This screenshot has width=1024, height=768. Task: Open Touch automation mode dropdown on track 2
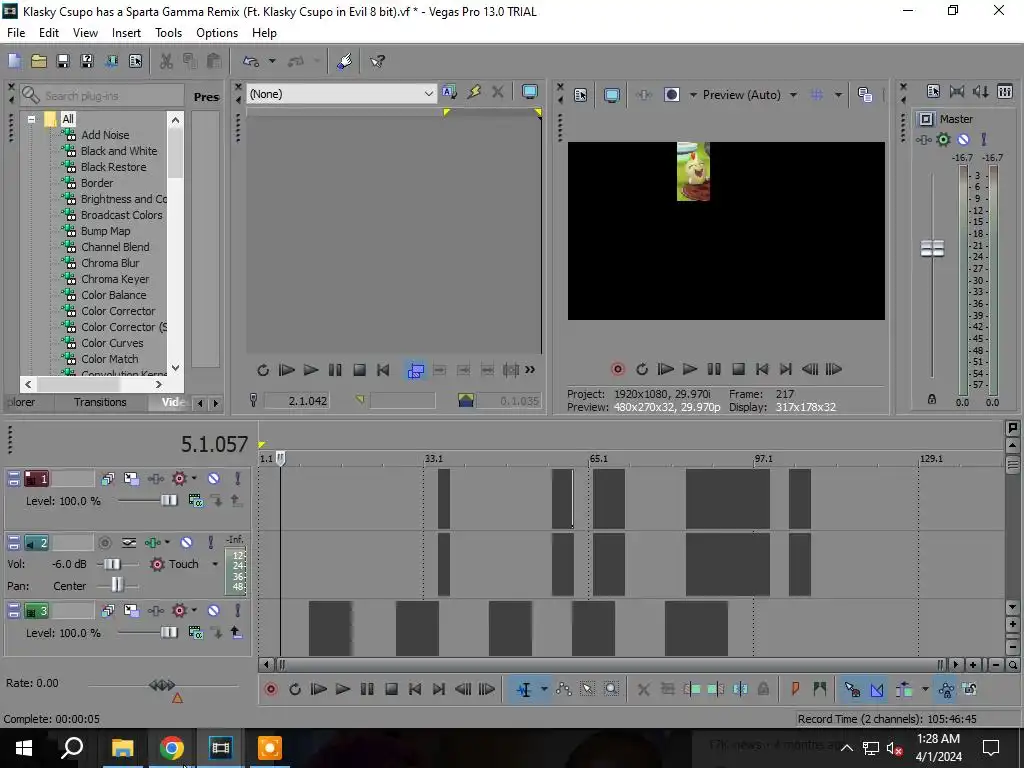[x=215, y=564]
